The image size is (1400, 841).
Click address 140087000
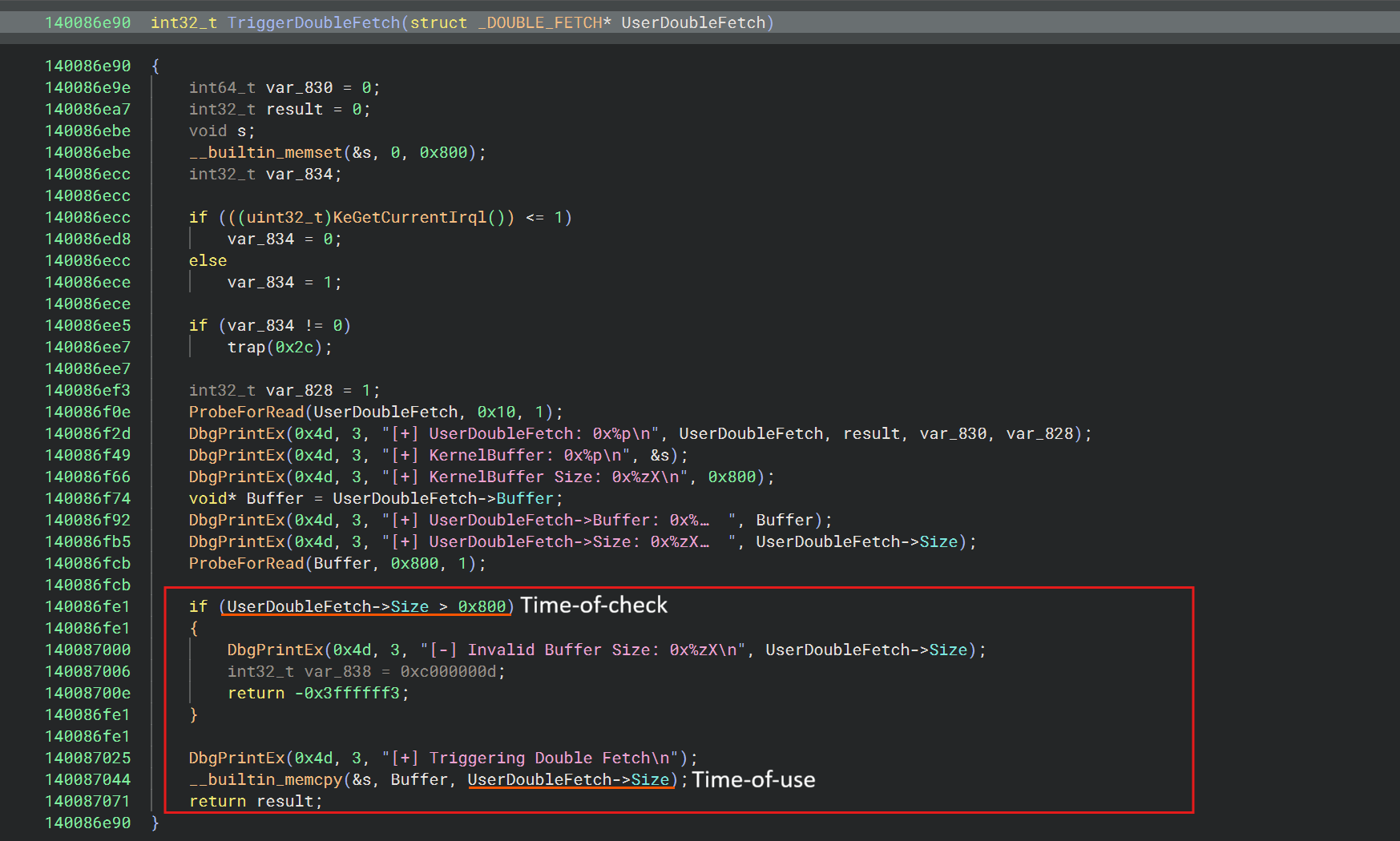(x=87, y=650)
